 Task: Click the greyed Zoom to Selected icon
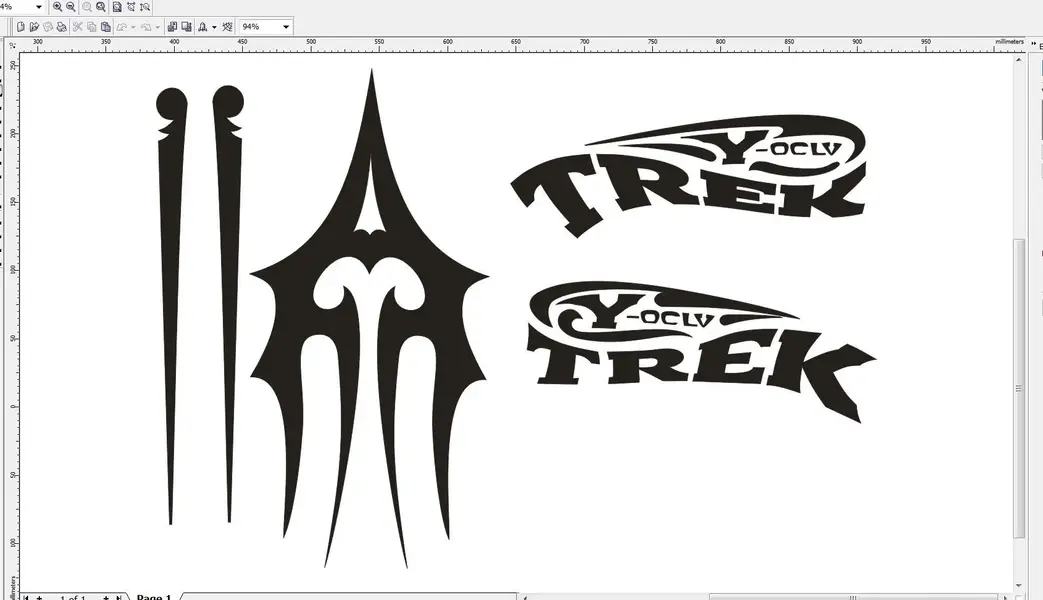[86, 7]
